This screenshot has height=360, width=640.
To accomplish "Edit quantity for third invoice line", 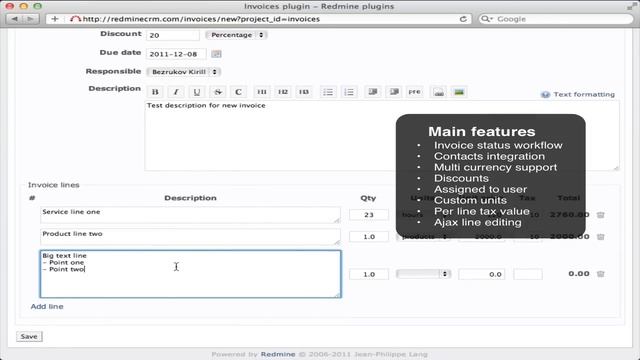I will point(369,274).
